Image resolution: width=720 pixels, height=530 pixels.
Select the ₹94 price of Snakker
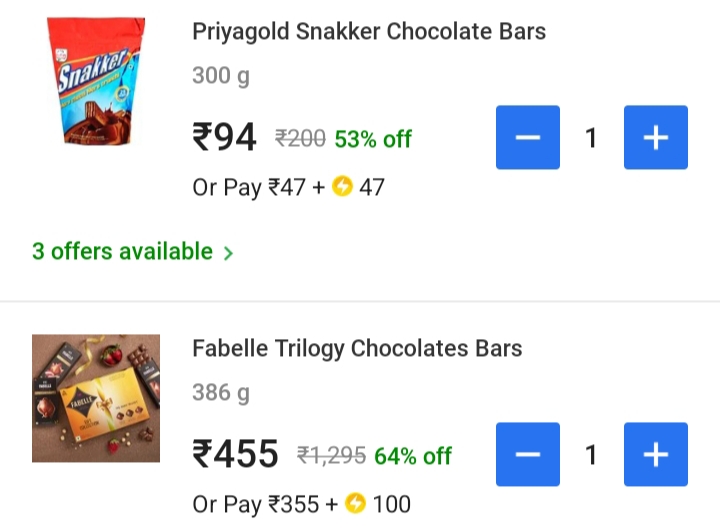point(225,138)
